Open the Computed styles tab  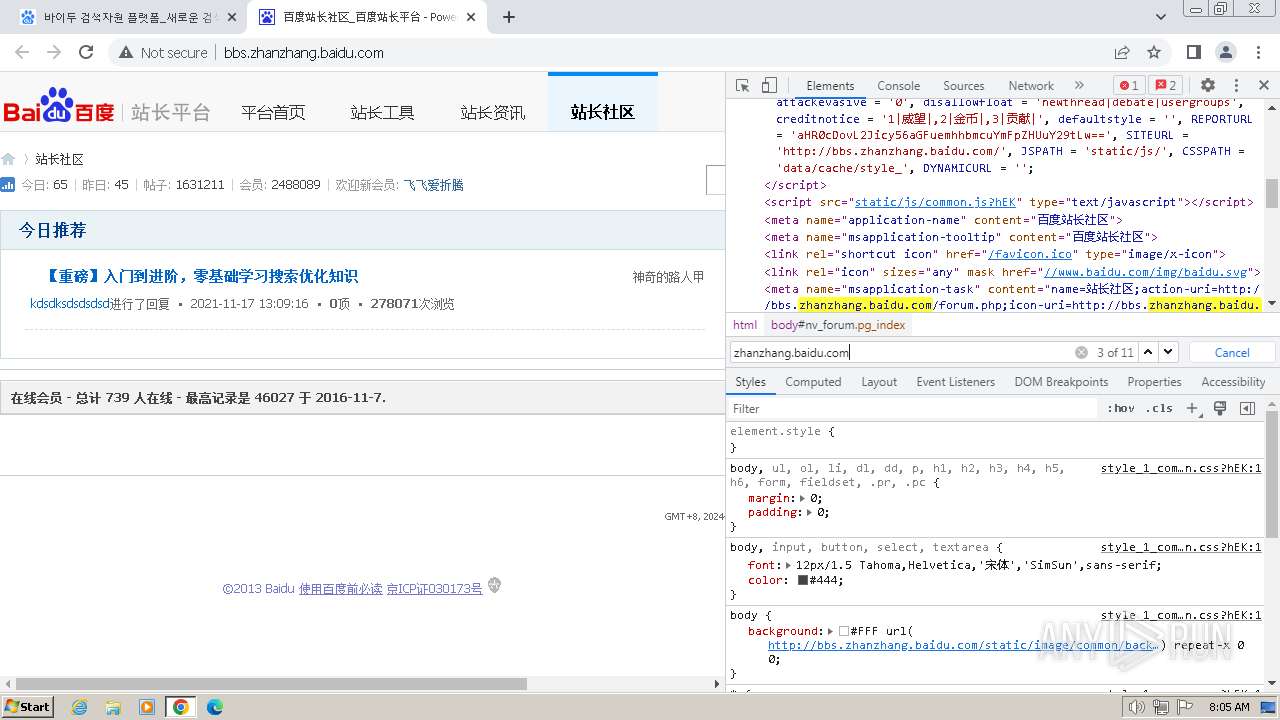(813, 382)
